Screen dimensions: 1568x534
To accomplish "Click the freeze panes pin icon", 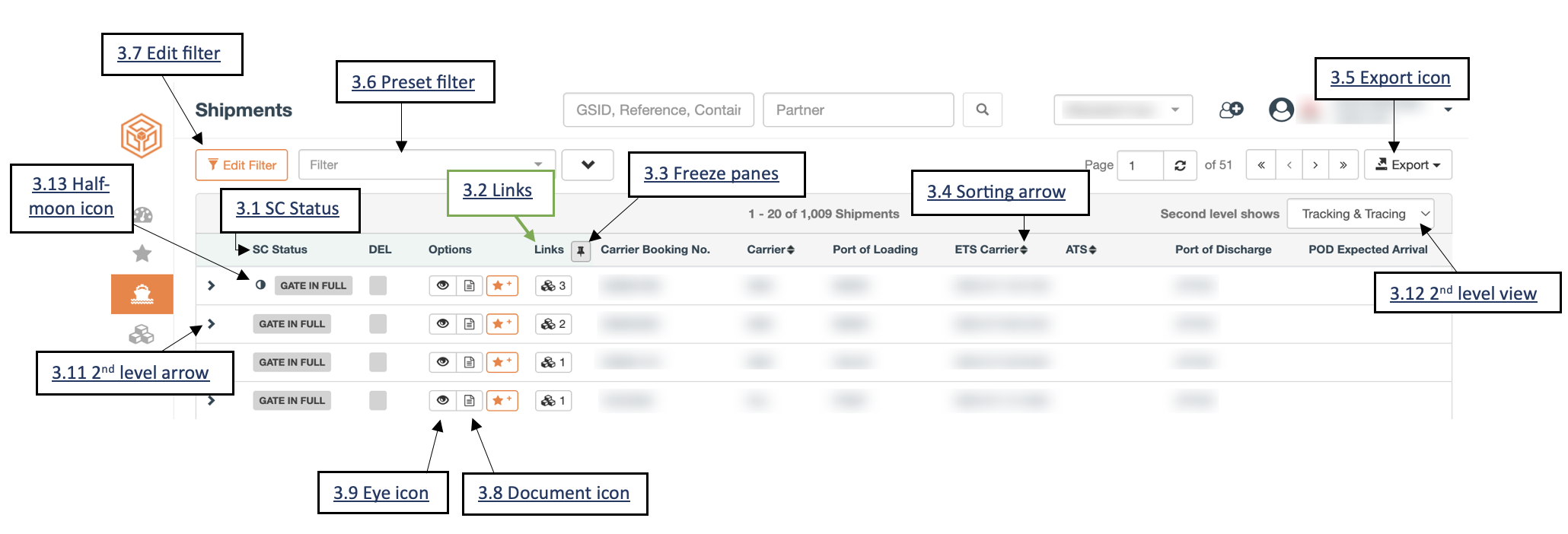I will coord(581,250).
